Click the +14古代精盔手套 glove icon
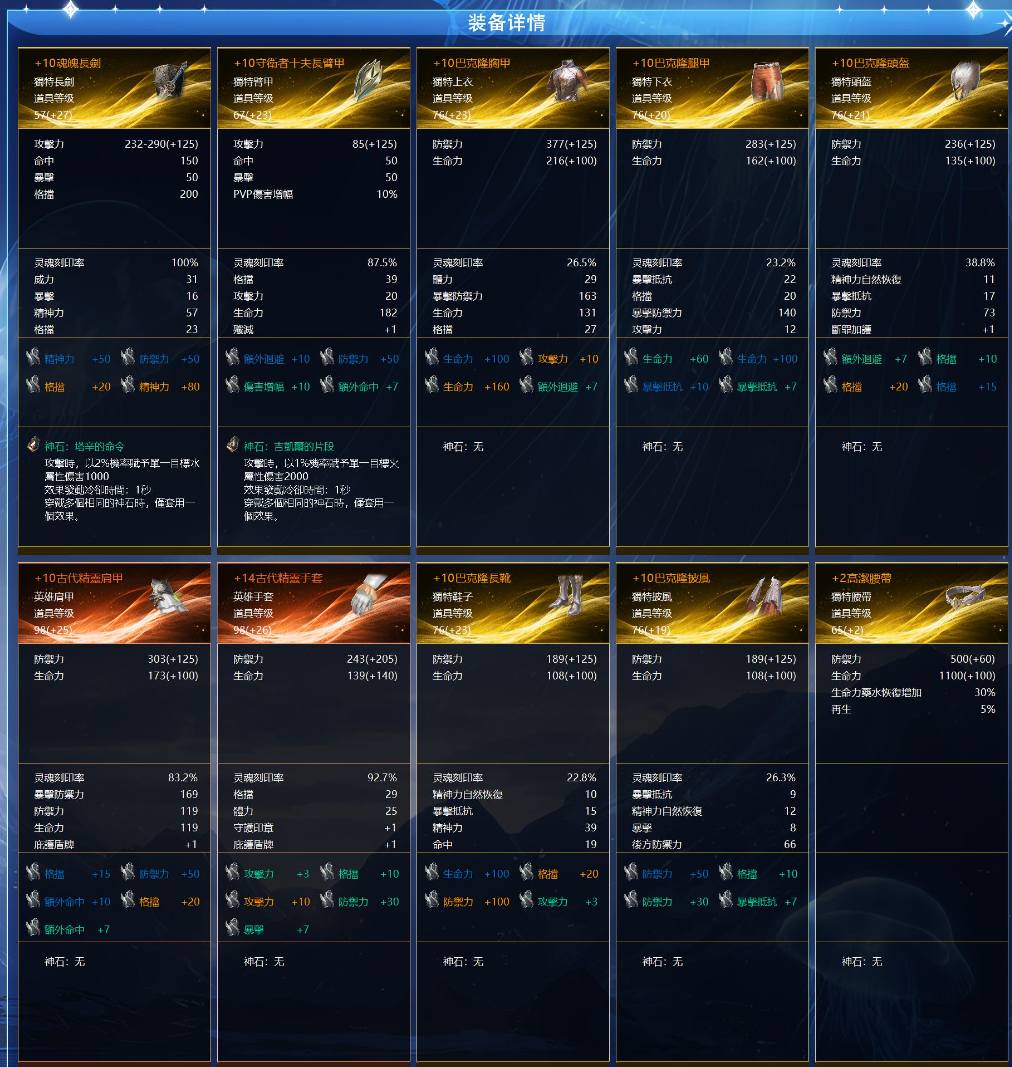 click(x=368, y=596)
